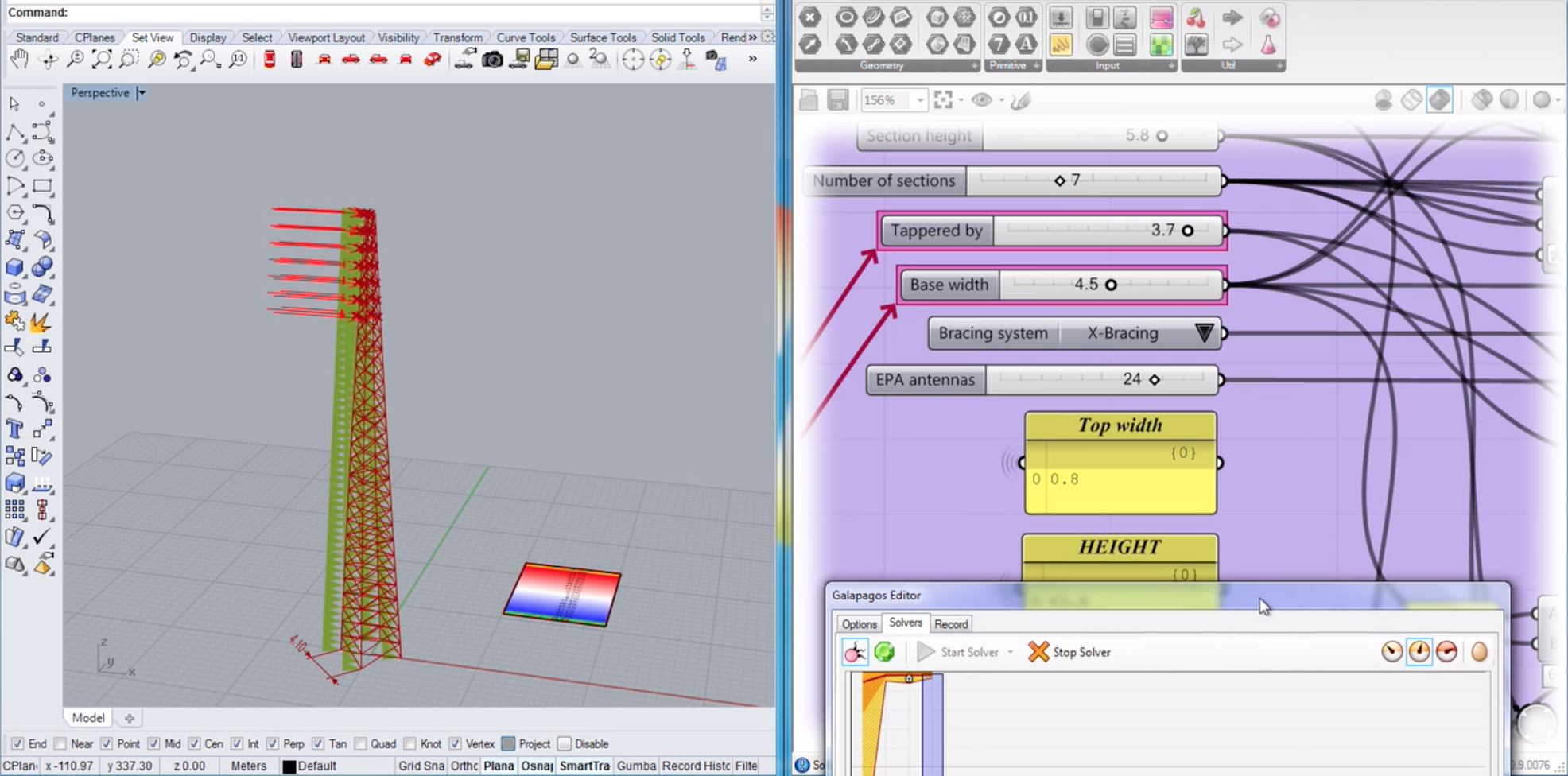Image resolution: width=1568 pixels, height=776 pixels.
Task: Save the Grasshopper document with floppy icon
Action: (837, 100)
